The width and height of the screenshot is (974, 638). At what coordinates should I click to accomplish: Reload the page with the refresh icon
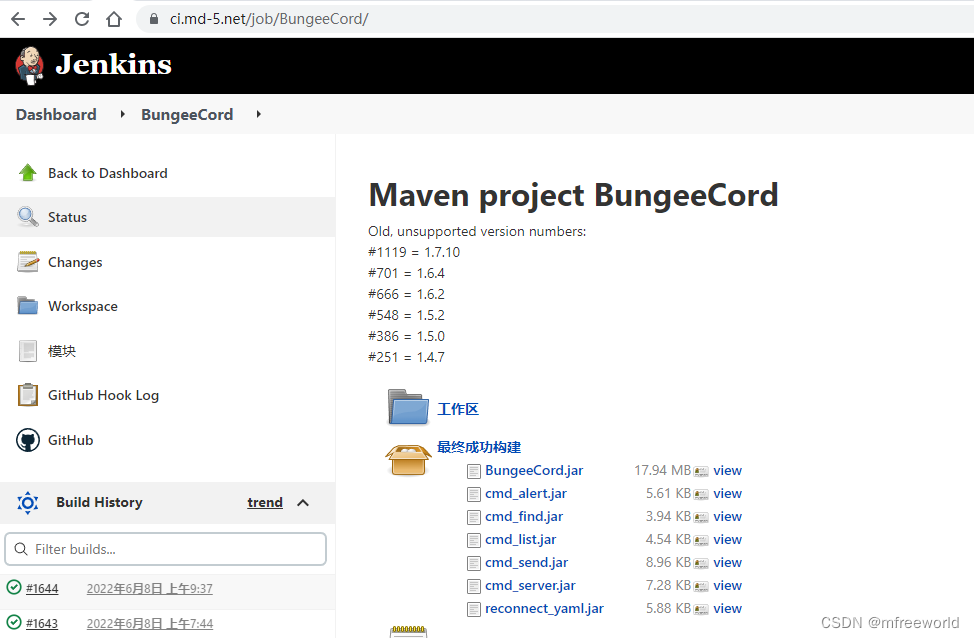point(82,19)
